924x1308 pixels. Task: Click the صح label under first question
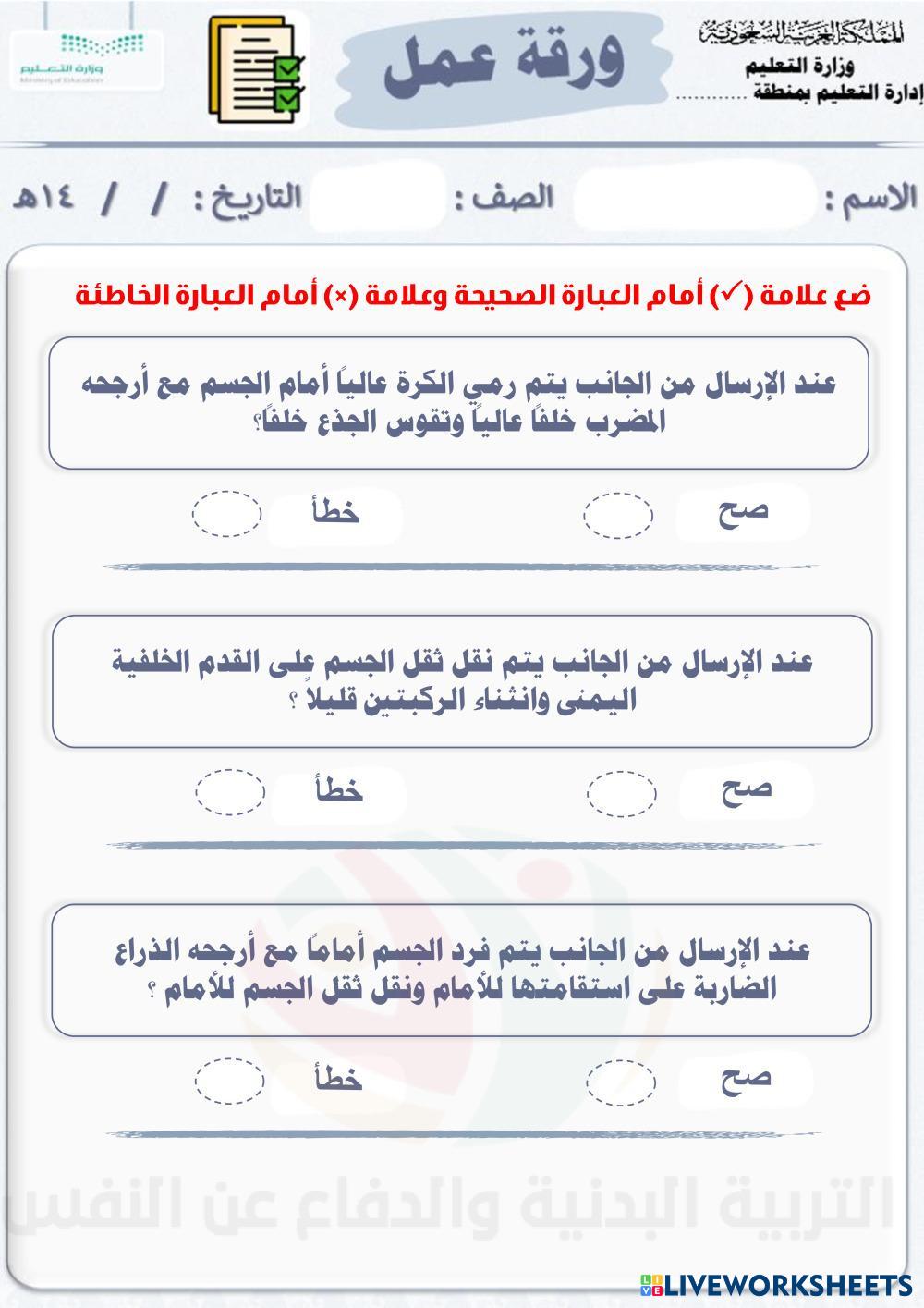pyautogui.click(x=743, y=512)
